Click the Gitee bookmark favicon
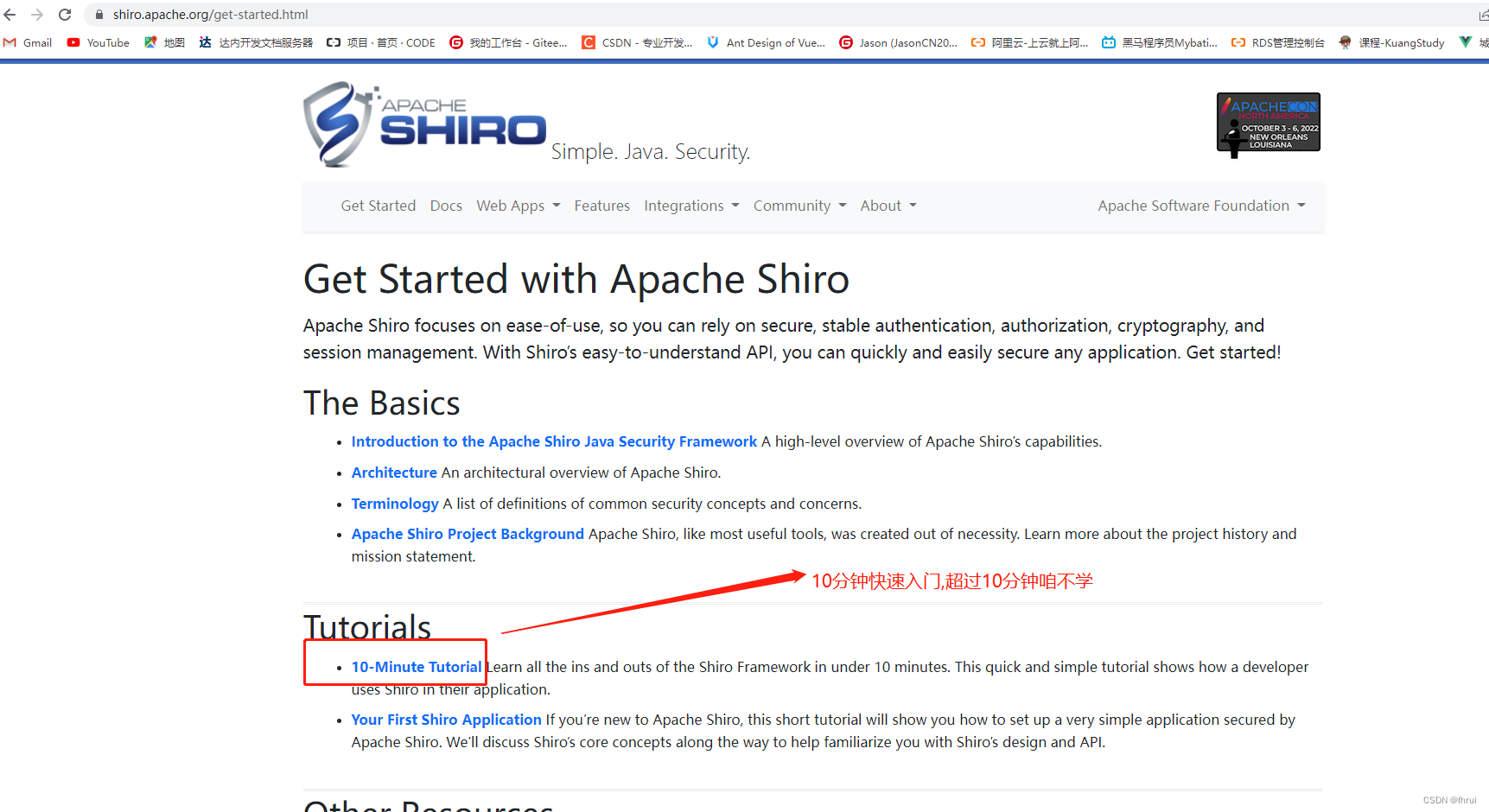This screenshot has width=1489, height=812. pos(456,41)
